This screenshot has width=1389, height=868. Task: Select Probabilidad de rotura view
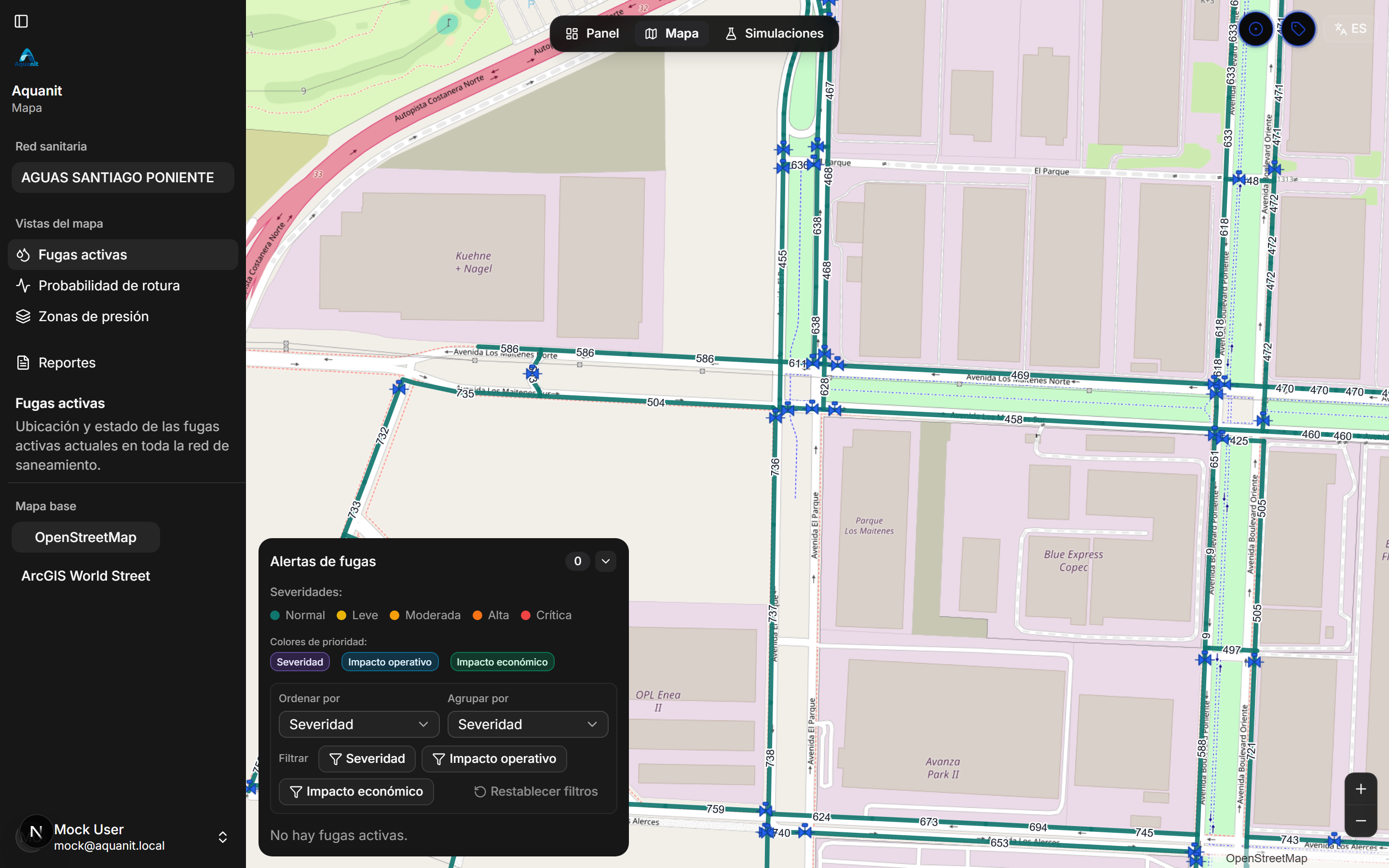coord(123,285)
